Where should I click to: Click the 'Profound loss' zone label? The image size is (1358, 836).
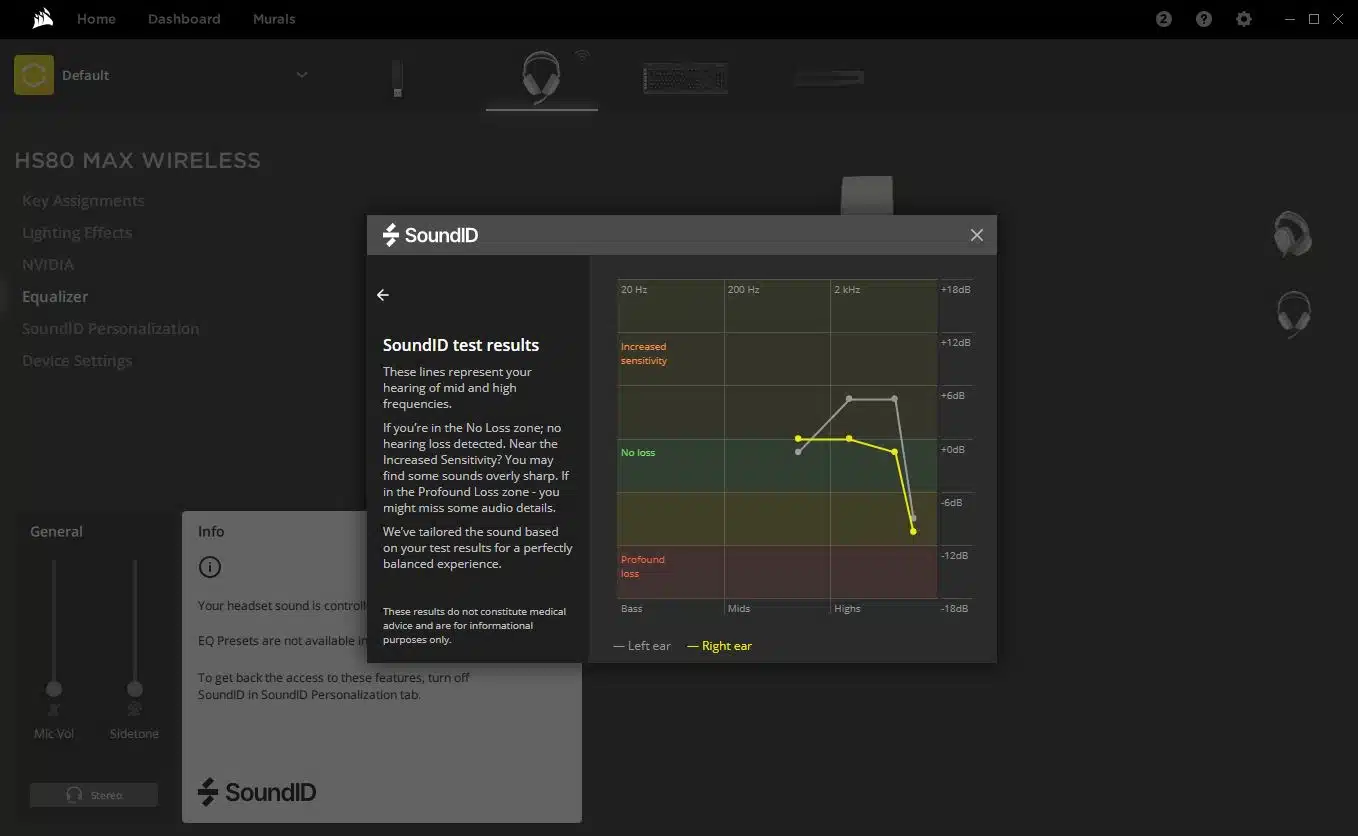[x=643, y=567]
